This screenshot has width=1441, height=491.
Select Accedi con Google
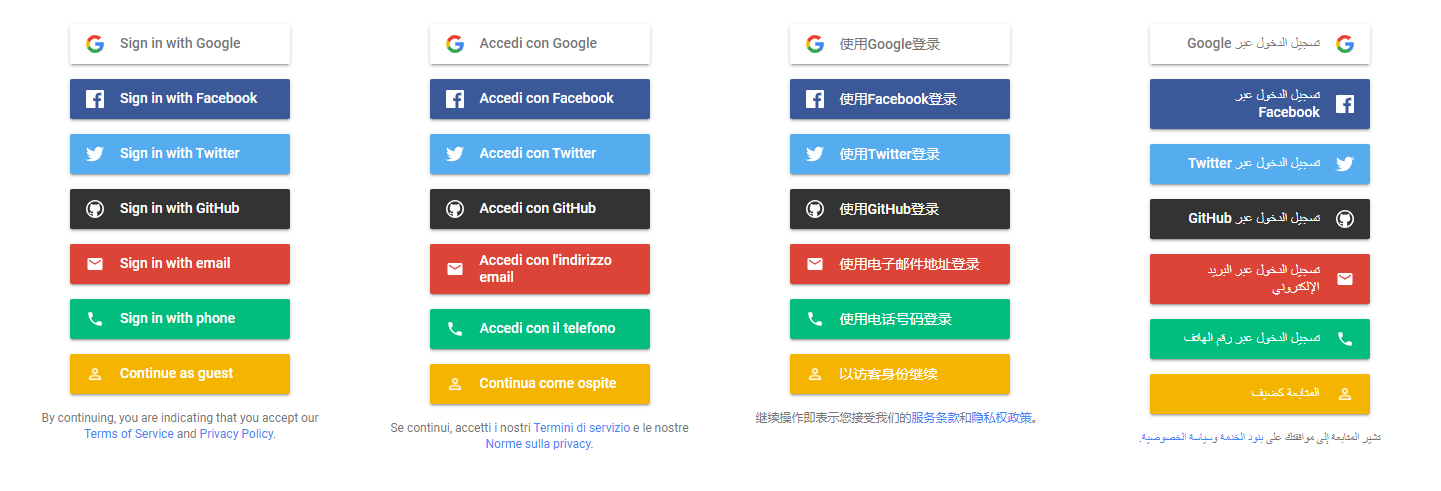click(540, 44)
